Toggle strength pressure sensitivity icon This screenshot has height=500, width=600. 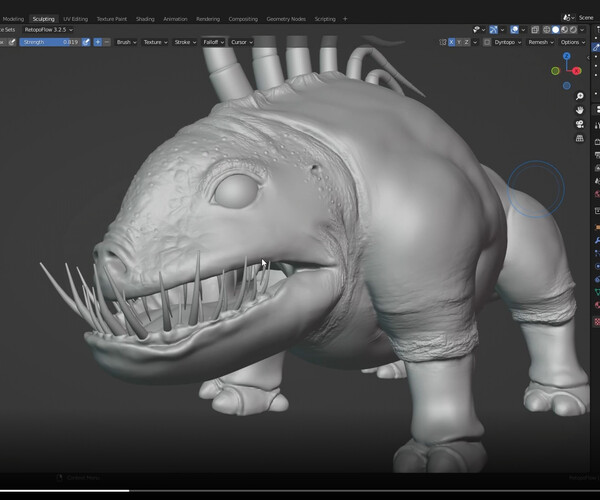86,42
